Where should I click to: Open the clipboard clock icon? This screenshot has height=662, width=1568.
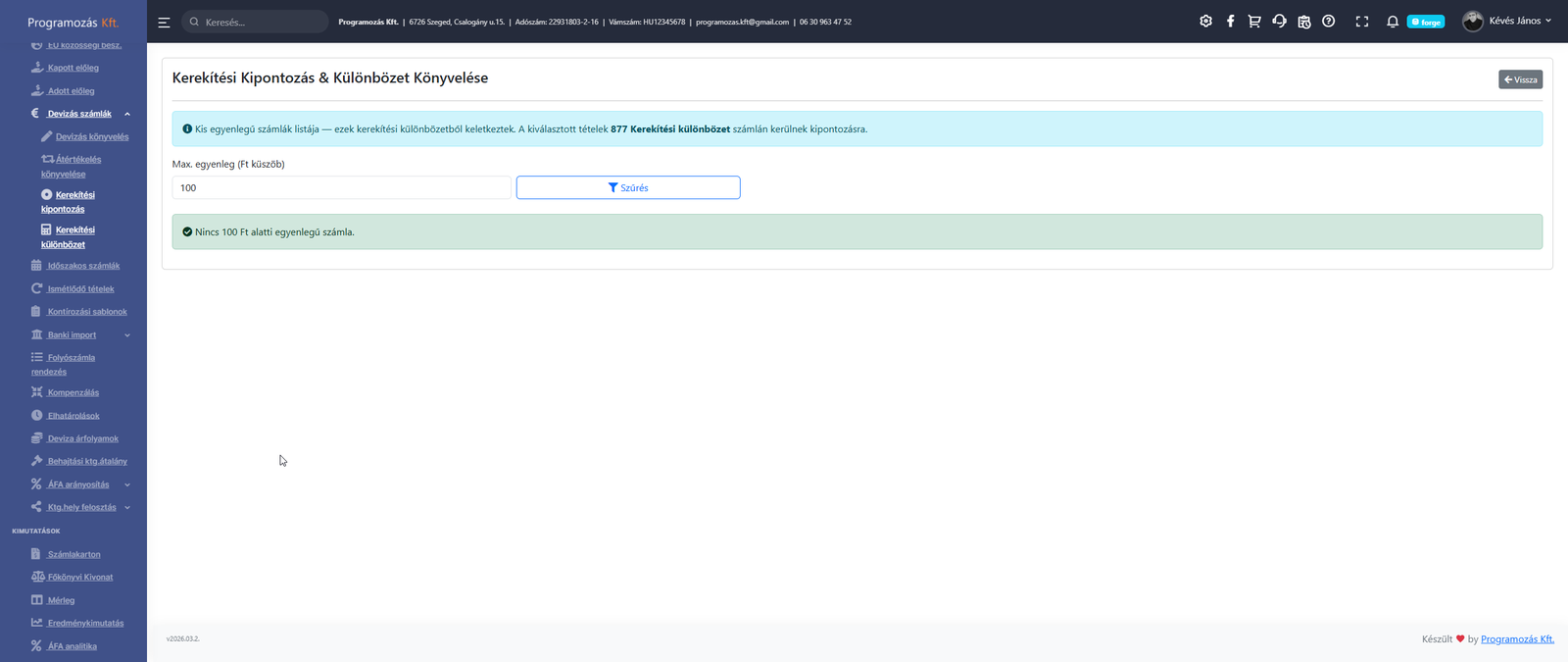point(1303,21)
